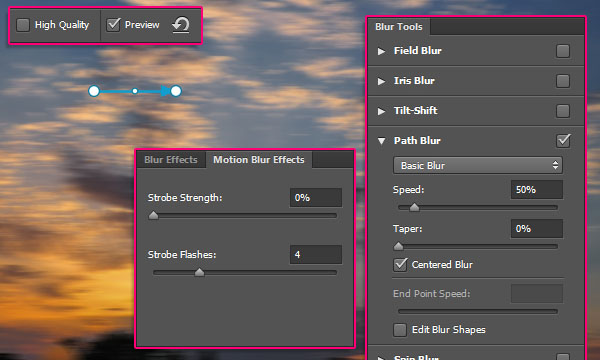The height and width of the screenshot is (360, 600).
Task: Enable the Field Blur checkbox
Action: (x=562, y=51)
